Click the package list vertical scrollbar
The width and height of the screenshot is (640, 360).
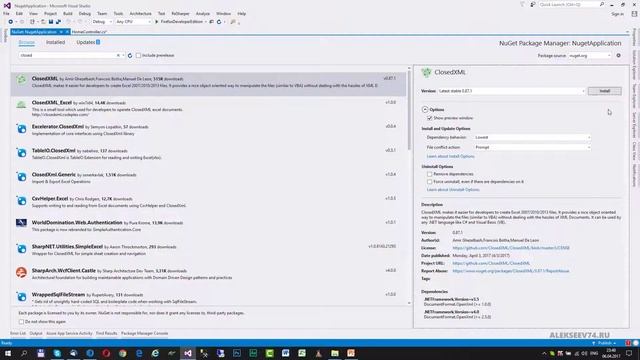point(409,110)
